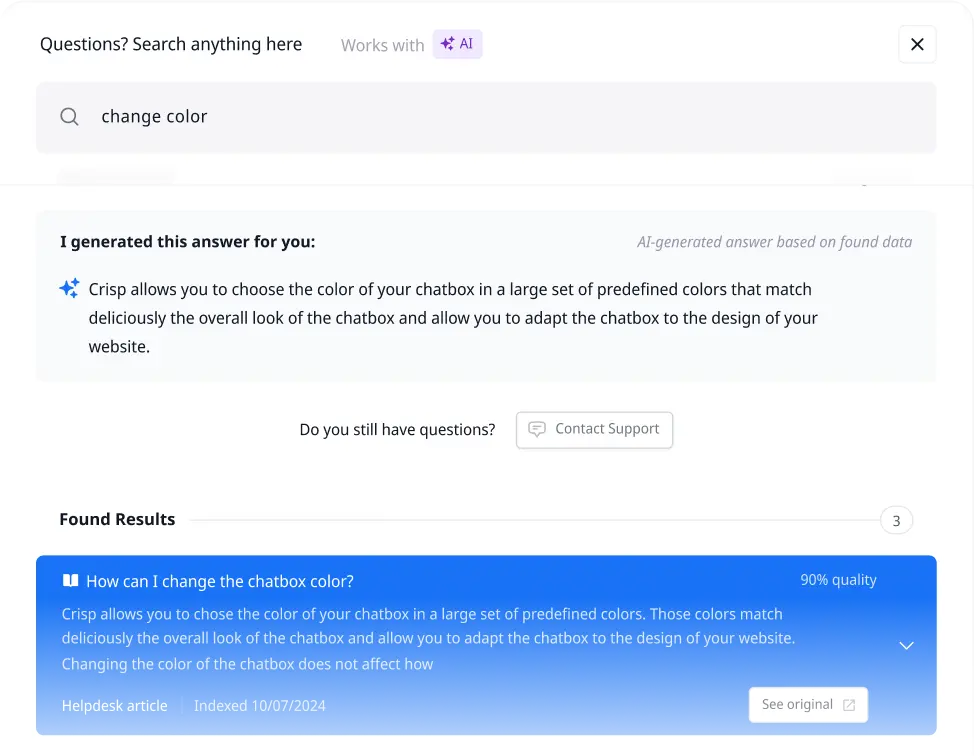Click the sparkles icon beside the generated answer
Viewport: 974px width, 756px height.
[x=68, y=287]
